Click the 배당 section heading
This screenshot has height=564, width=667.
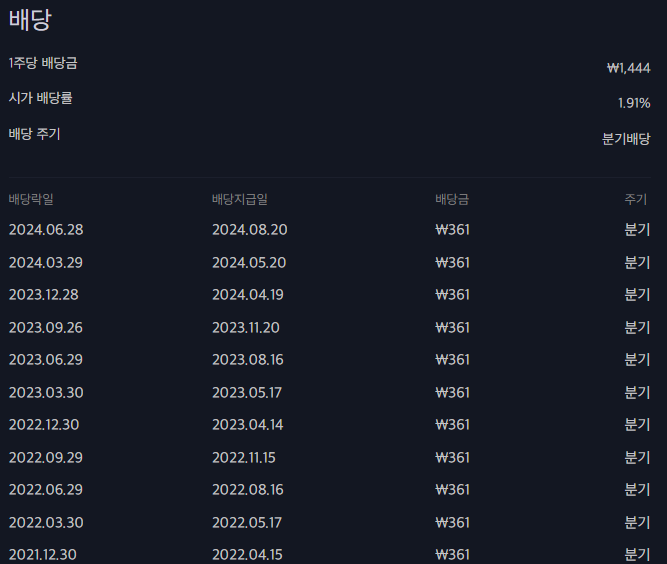(30, 20)
